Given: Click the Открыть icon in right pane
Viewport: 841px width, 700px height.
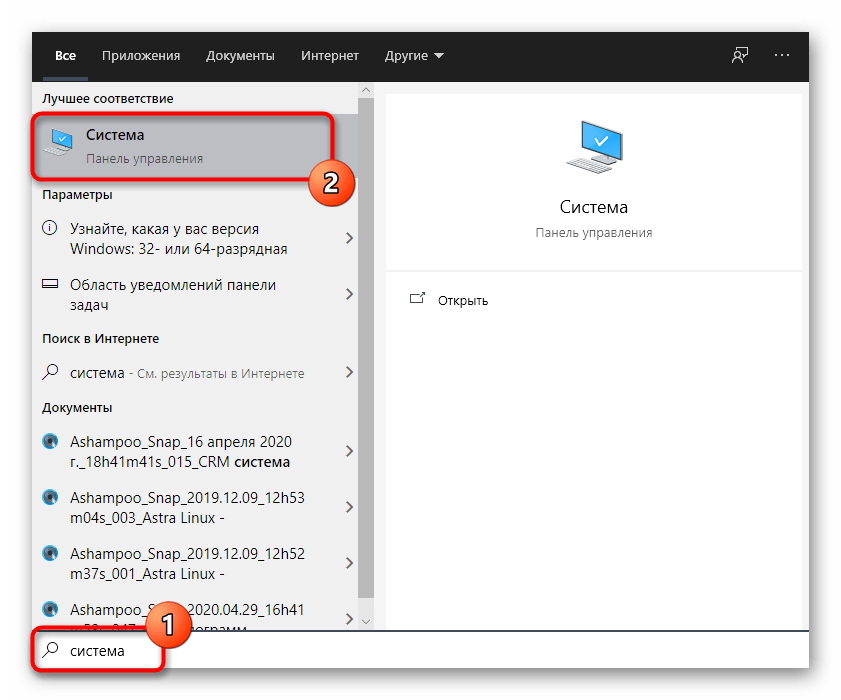Looking at the screenshot, I should [418, 300].
